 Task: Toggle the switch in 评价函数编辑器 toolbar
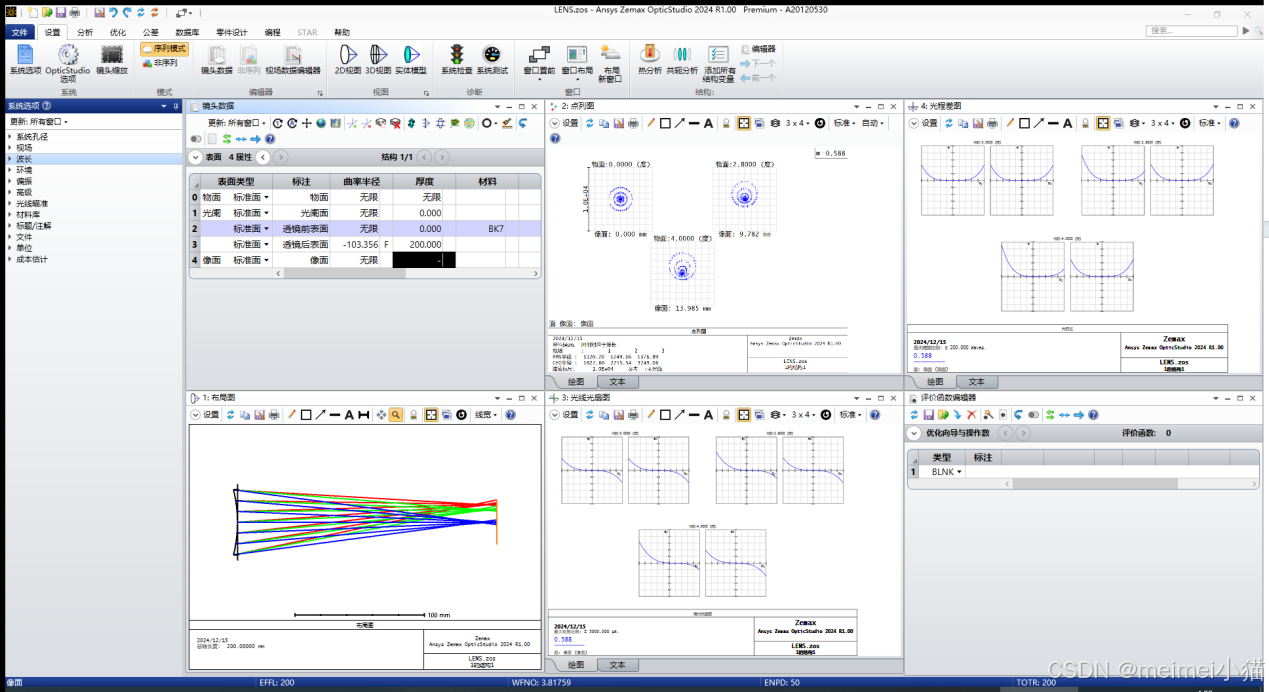coord(1033,414)
